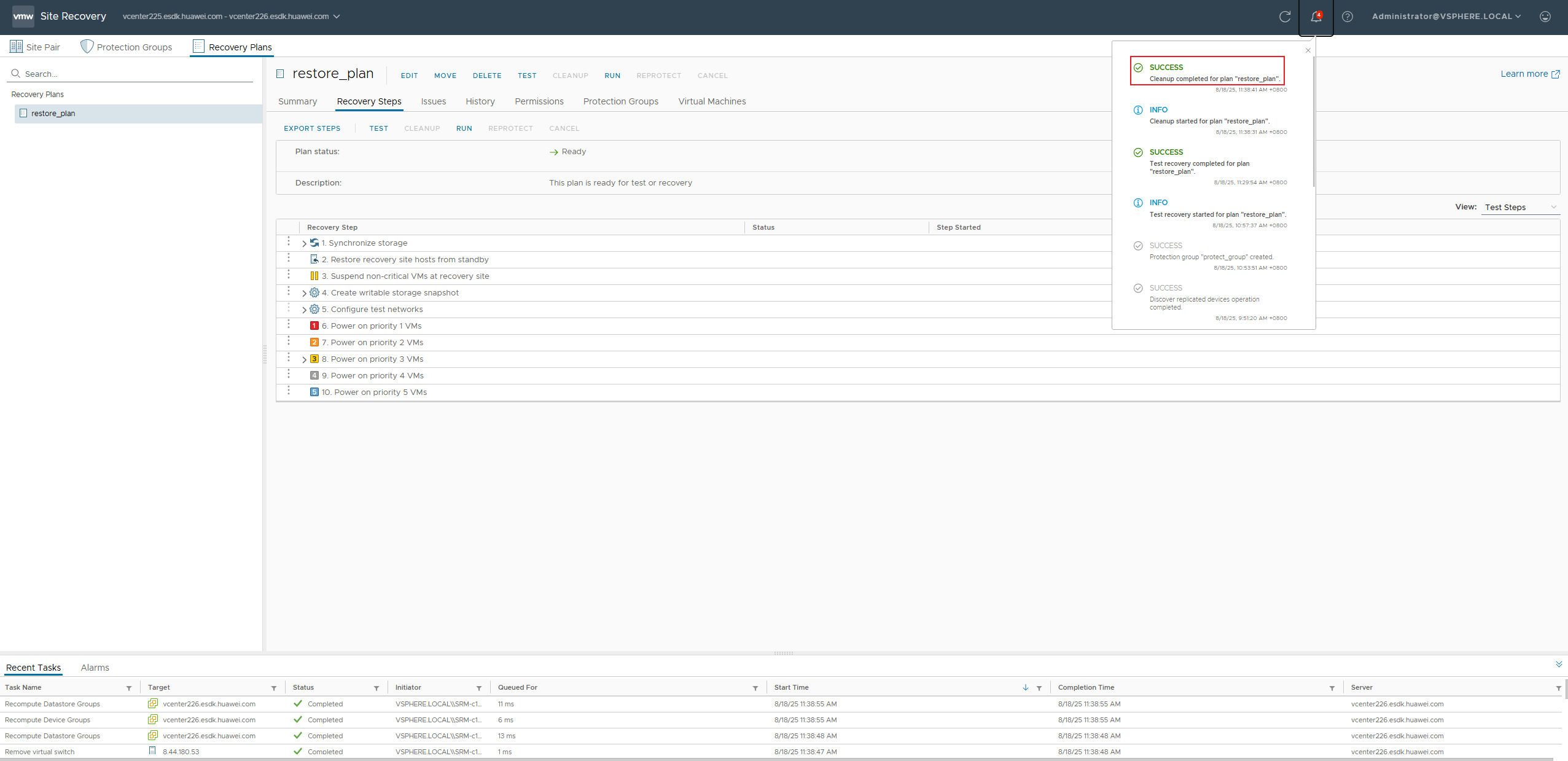Open the Permissions tab
Image resolution: width=1568 pixels, height=761 pixels.
click(x=539, y=101)
